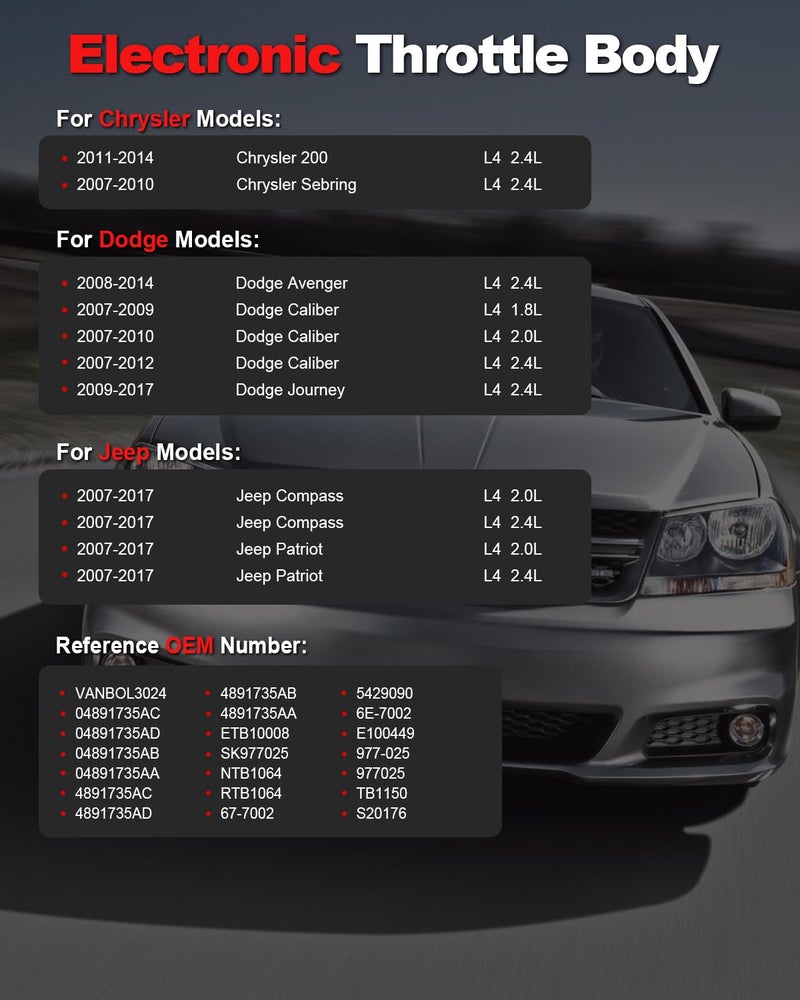The image size is (800, 1000).
Task: Click the 'Reference OEM Number:' heading
Action: pos(181,645)
